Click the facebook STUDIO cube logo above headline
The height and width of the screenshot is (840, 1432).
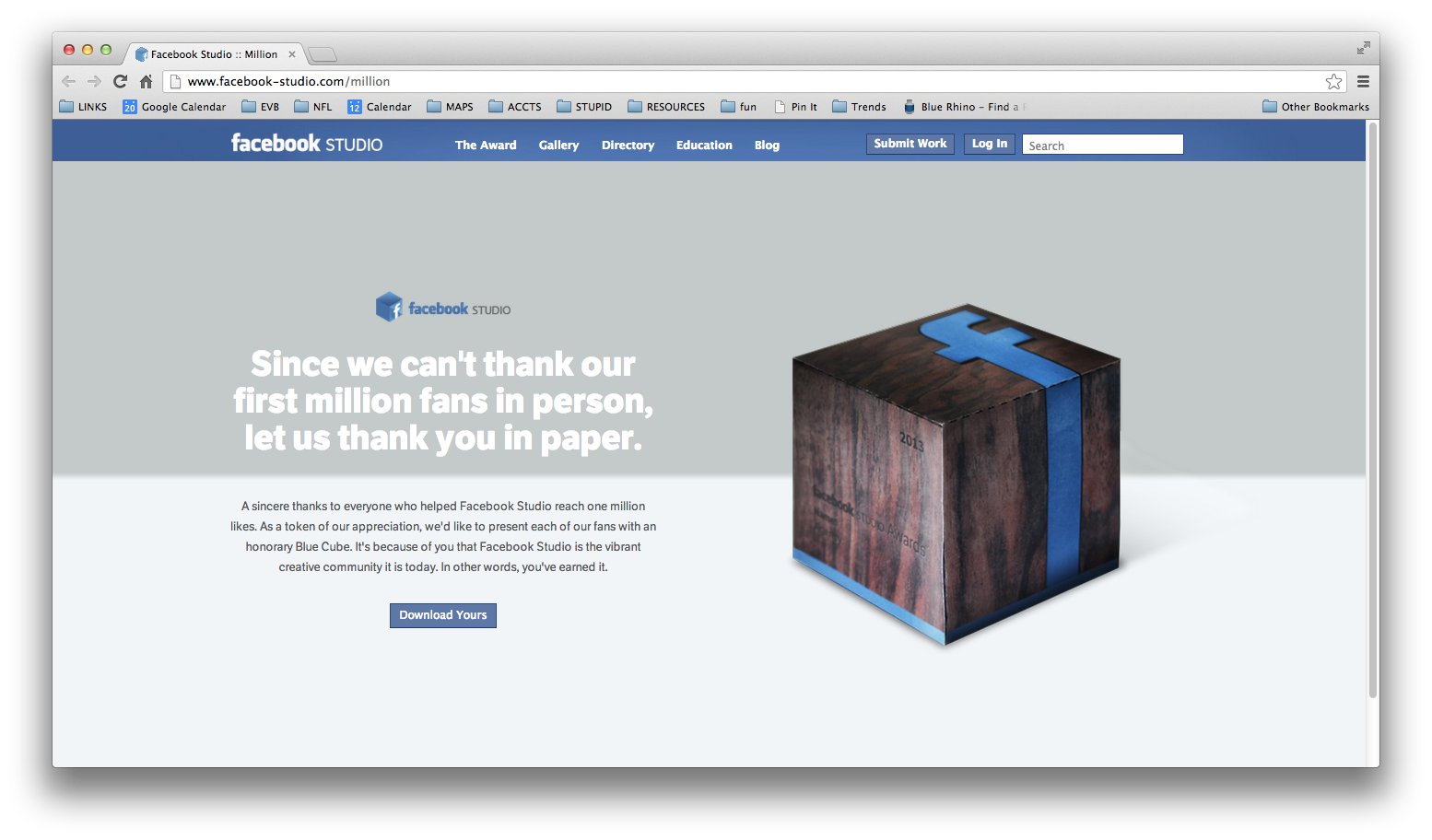click(443, 308)
